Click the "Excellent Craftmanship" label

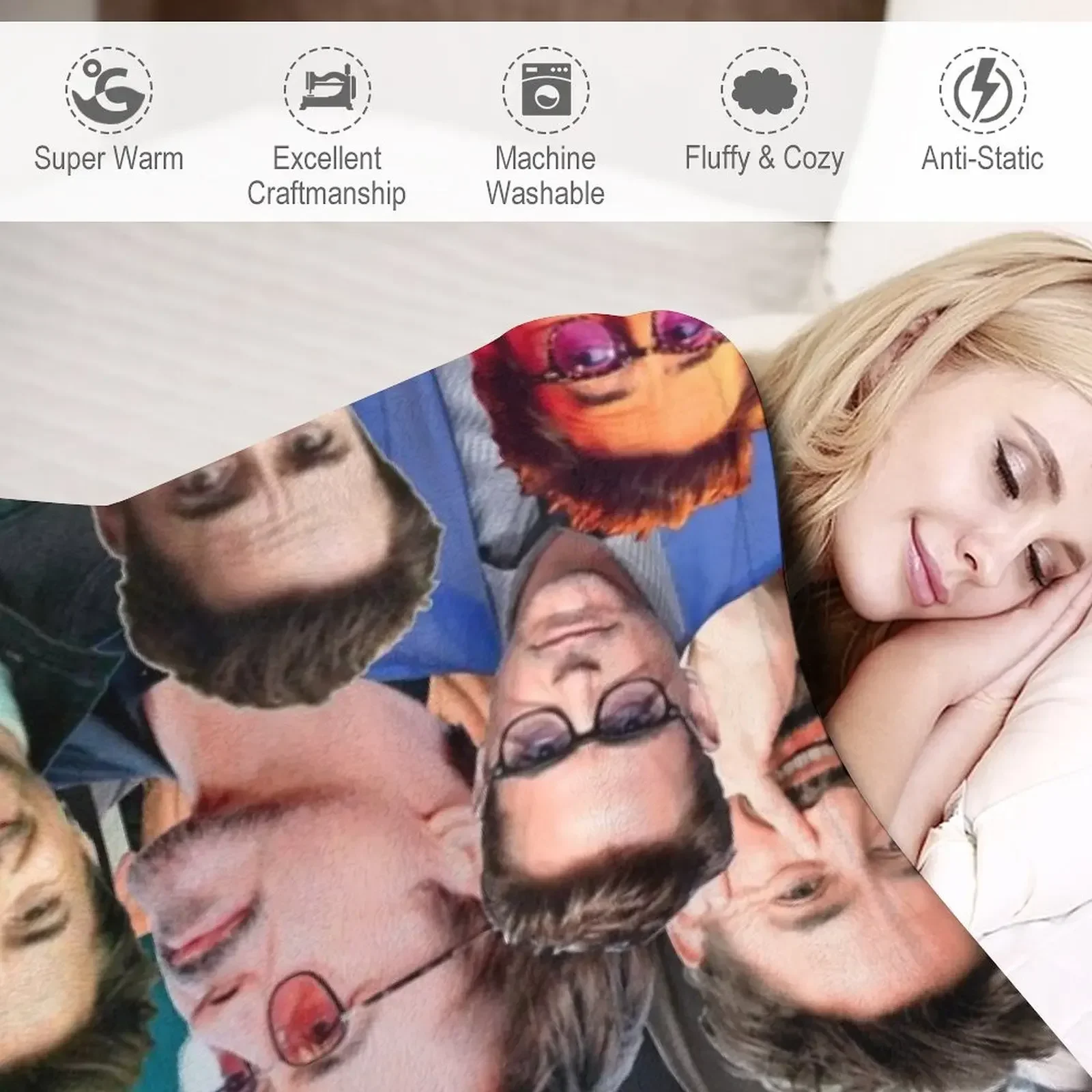(327, 176)
